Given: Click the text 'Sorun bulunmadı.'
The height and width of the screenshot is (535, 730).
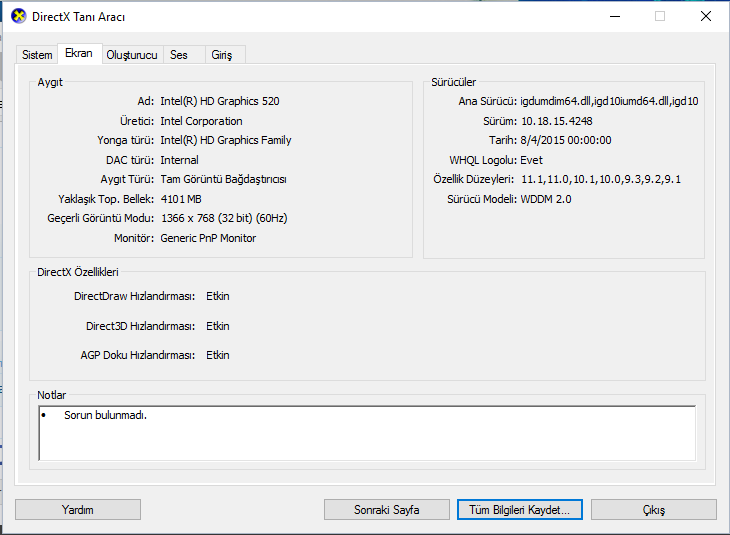Looking at the screenshot, I should point(105,415).
